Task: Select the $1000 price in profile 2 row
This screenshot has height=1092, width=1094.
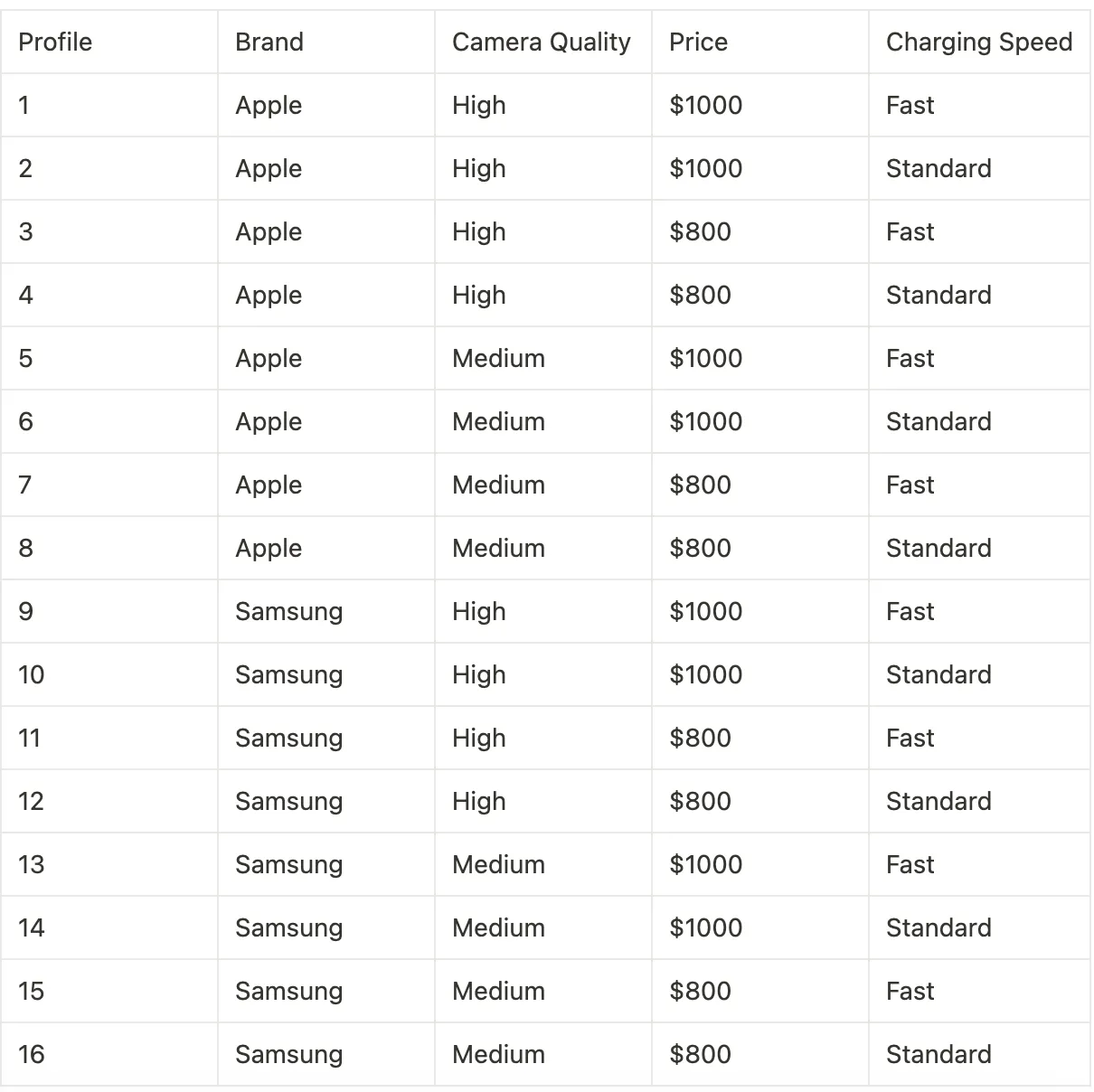Action: pyautogui.click(x=759, y=168)
